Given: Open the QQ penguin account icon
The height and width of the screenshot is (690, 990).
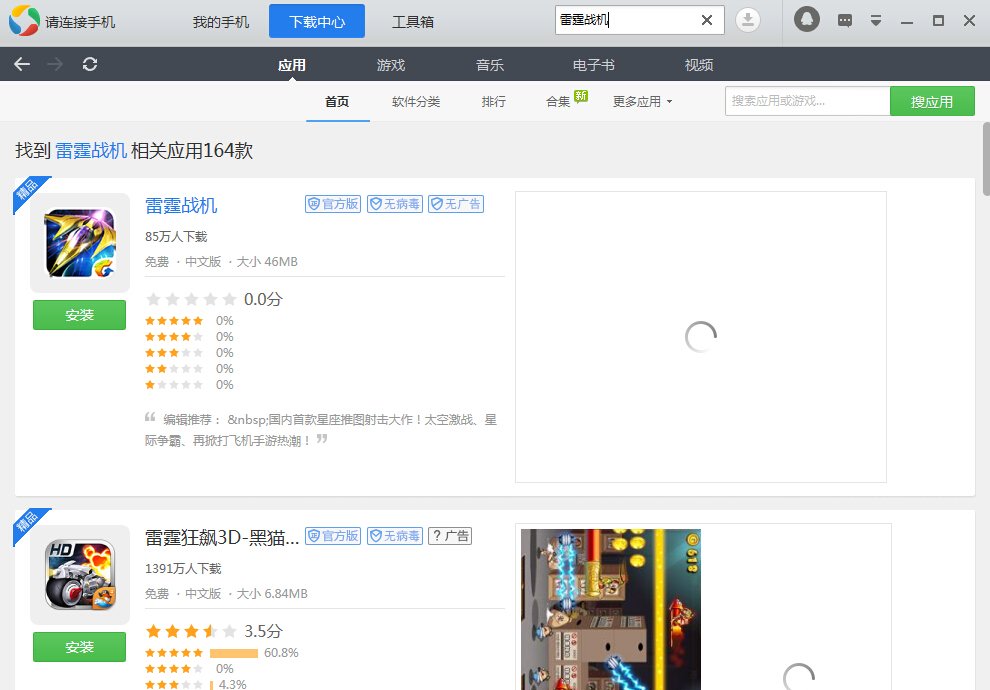Looking at the screenshot, I should tap(806, 19).
